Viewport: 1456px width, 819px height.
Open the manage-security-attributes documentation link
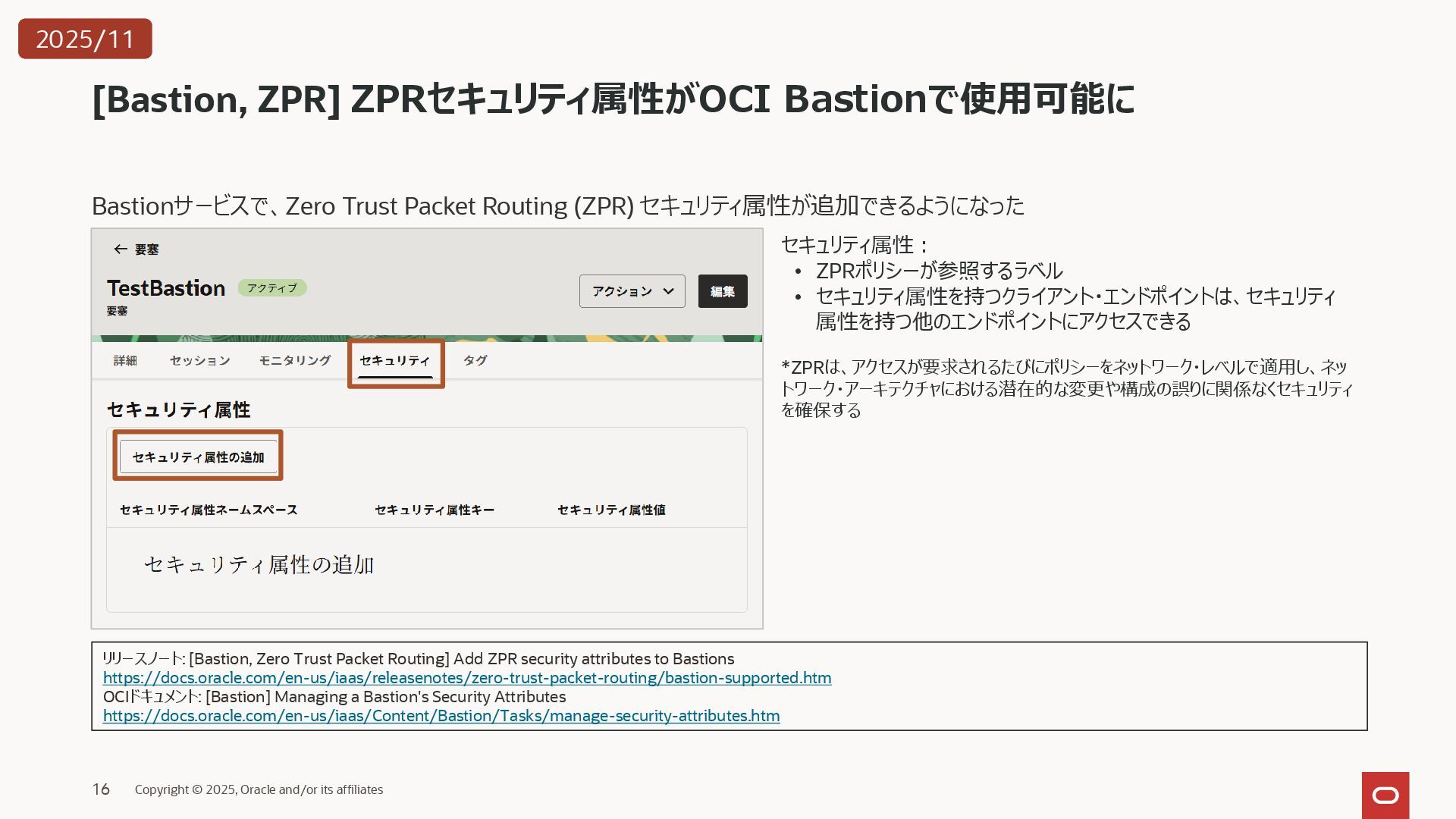tap(441, 716)
